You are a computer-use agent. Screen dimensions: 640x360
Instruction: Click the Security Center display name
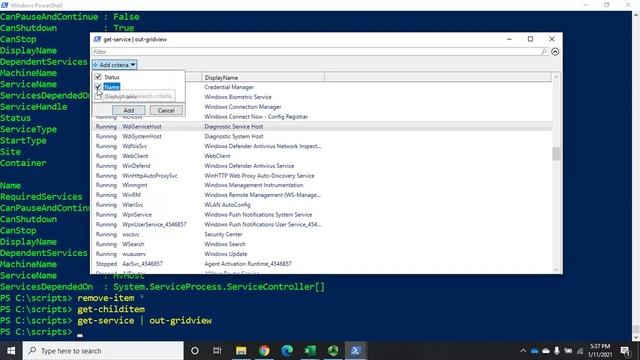(x=223, y=234)
